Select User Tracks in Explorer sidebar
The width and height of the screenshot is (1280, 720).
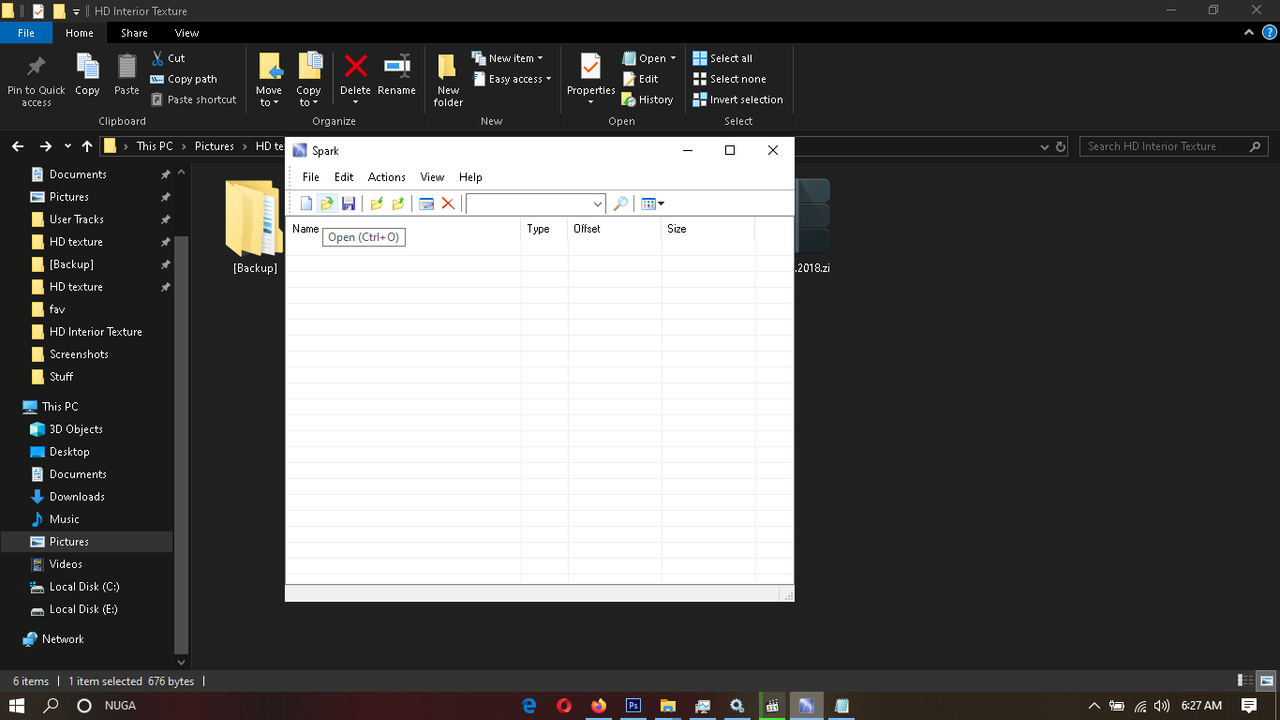(77, 219)
